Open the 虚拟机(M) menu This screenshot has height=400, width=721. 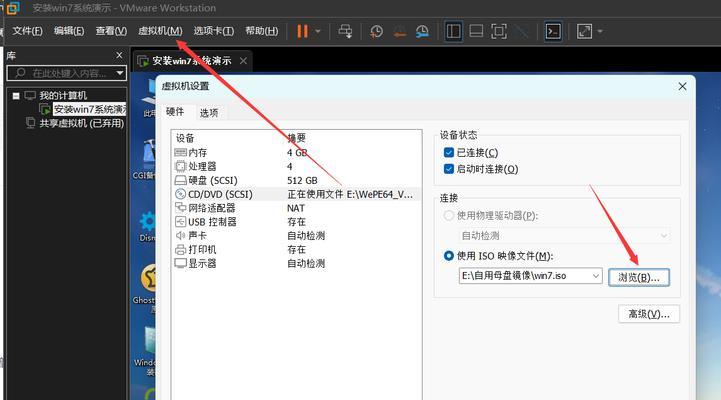160,31
